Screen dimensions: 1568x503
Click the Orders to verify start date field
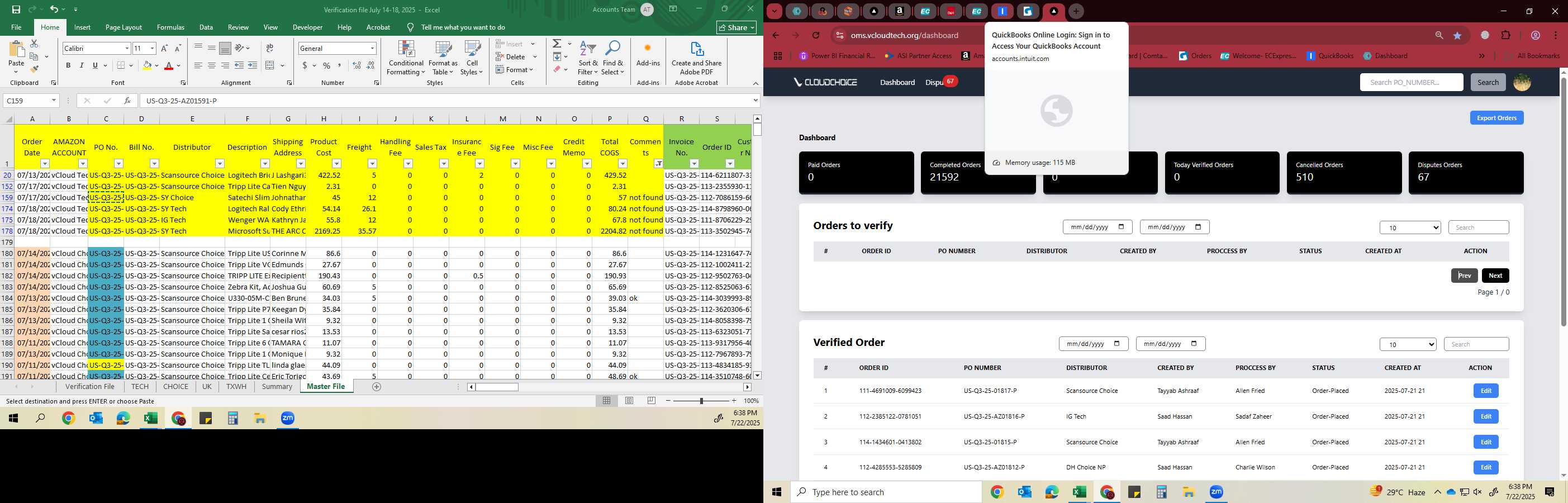coord(1097,227)
